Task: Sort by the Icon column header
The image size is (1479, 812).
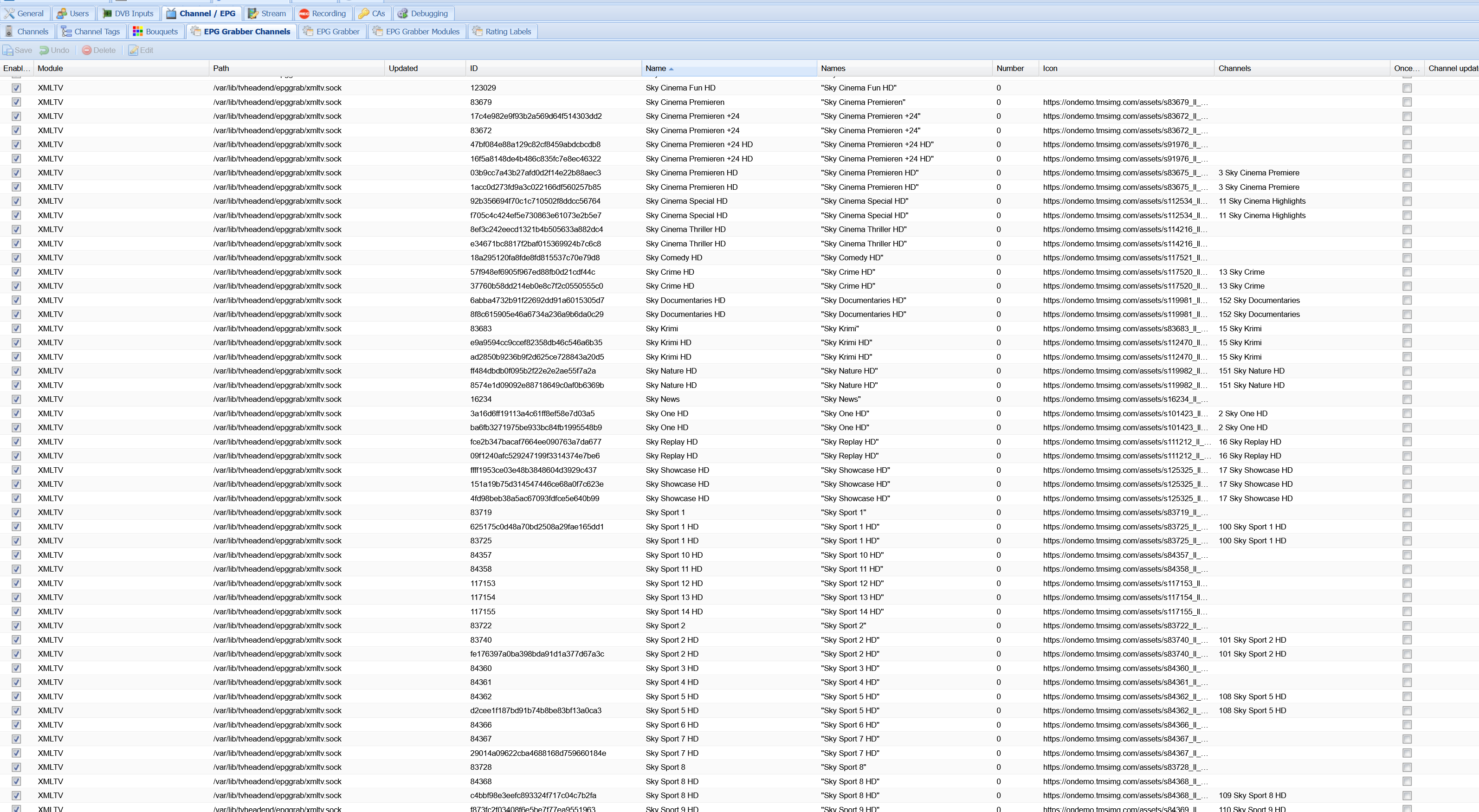Action: point(1126,68)
